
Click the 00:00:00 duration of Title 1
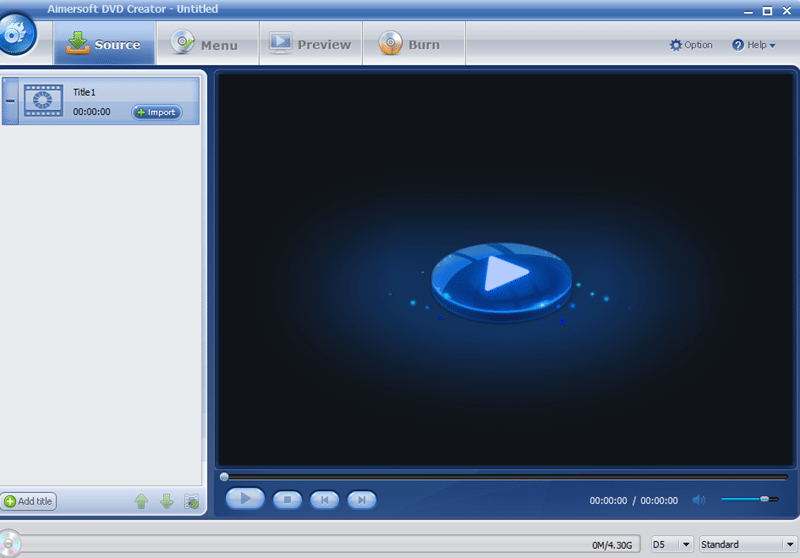click(x=91, y=112)
